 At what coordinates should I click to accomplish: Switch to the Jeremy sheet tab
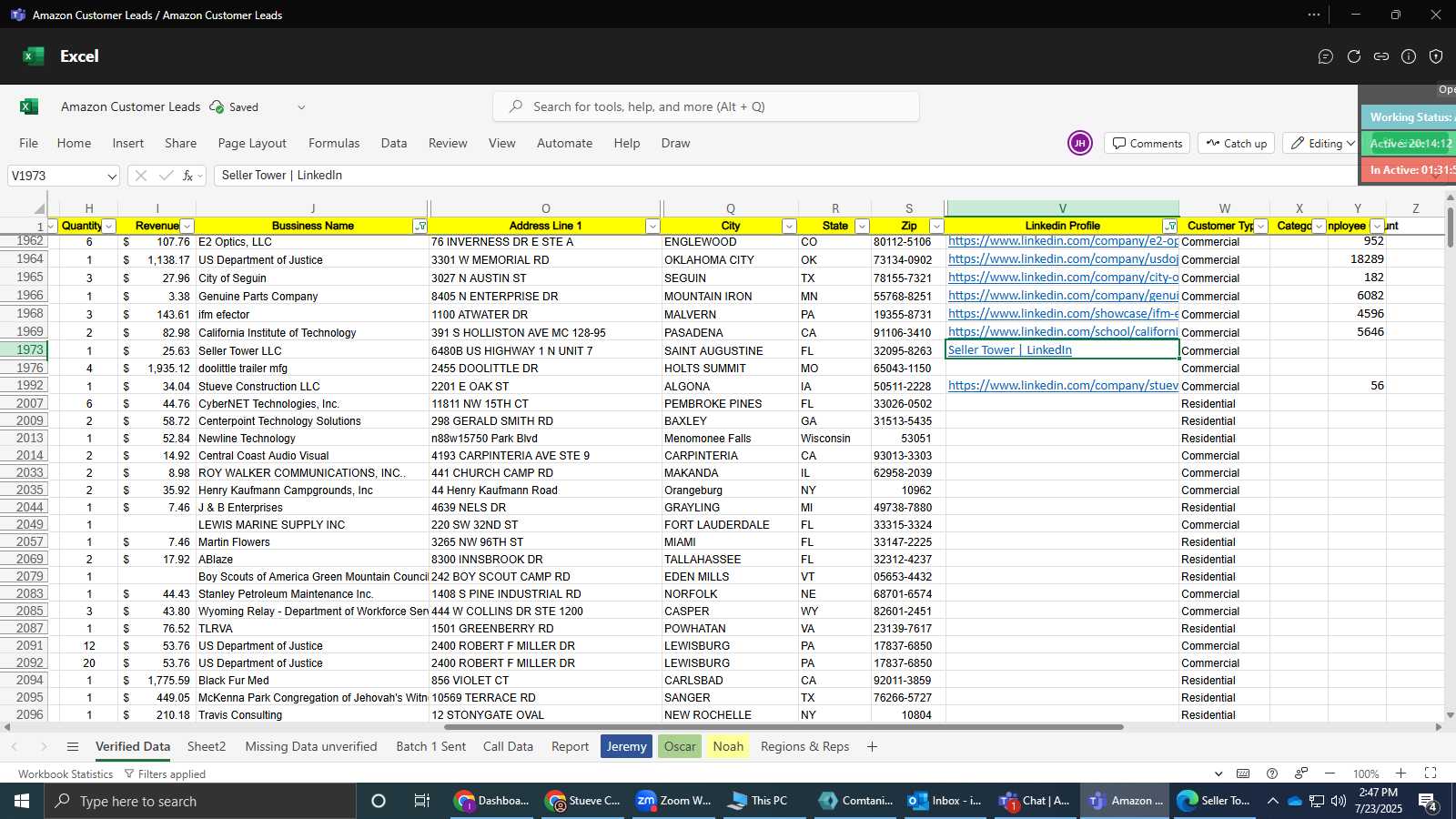click(x=626, y=746)
